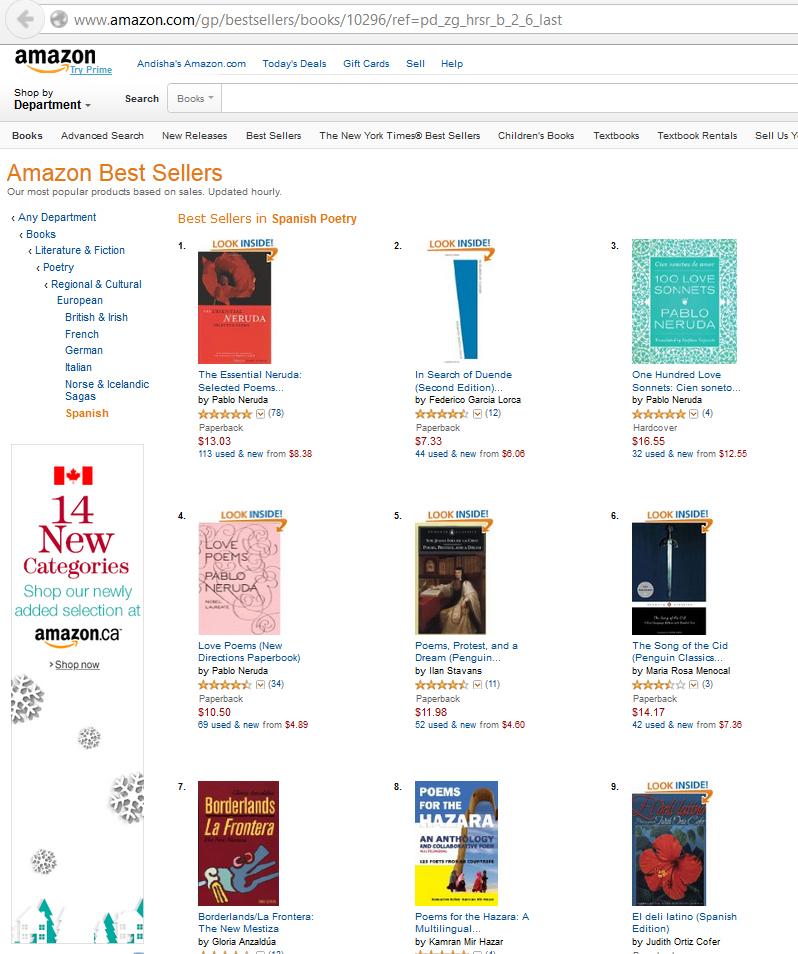798x954 pixels.
Task: Click the globe icon in address bar
Action: click(59, 19)
